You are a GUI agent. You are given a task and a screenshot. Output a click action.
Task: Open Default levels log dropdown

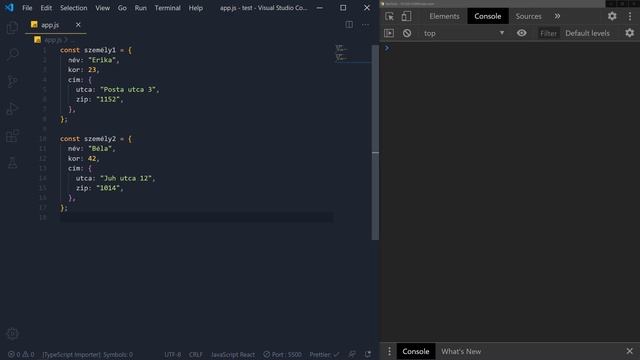587,33
